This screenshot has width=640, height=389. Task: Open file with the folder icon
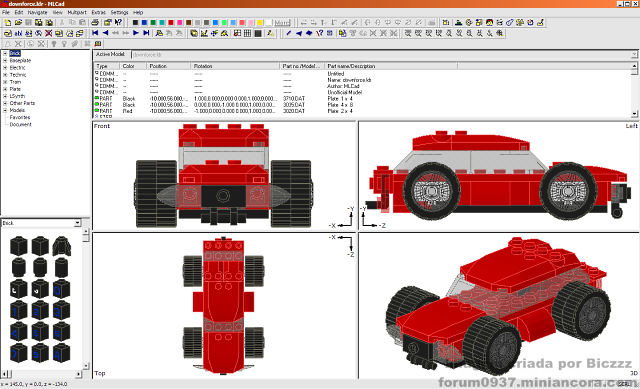(18, 22)
